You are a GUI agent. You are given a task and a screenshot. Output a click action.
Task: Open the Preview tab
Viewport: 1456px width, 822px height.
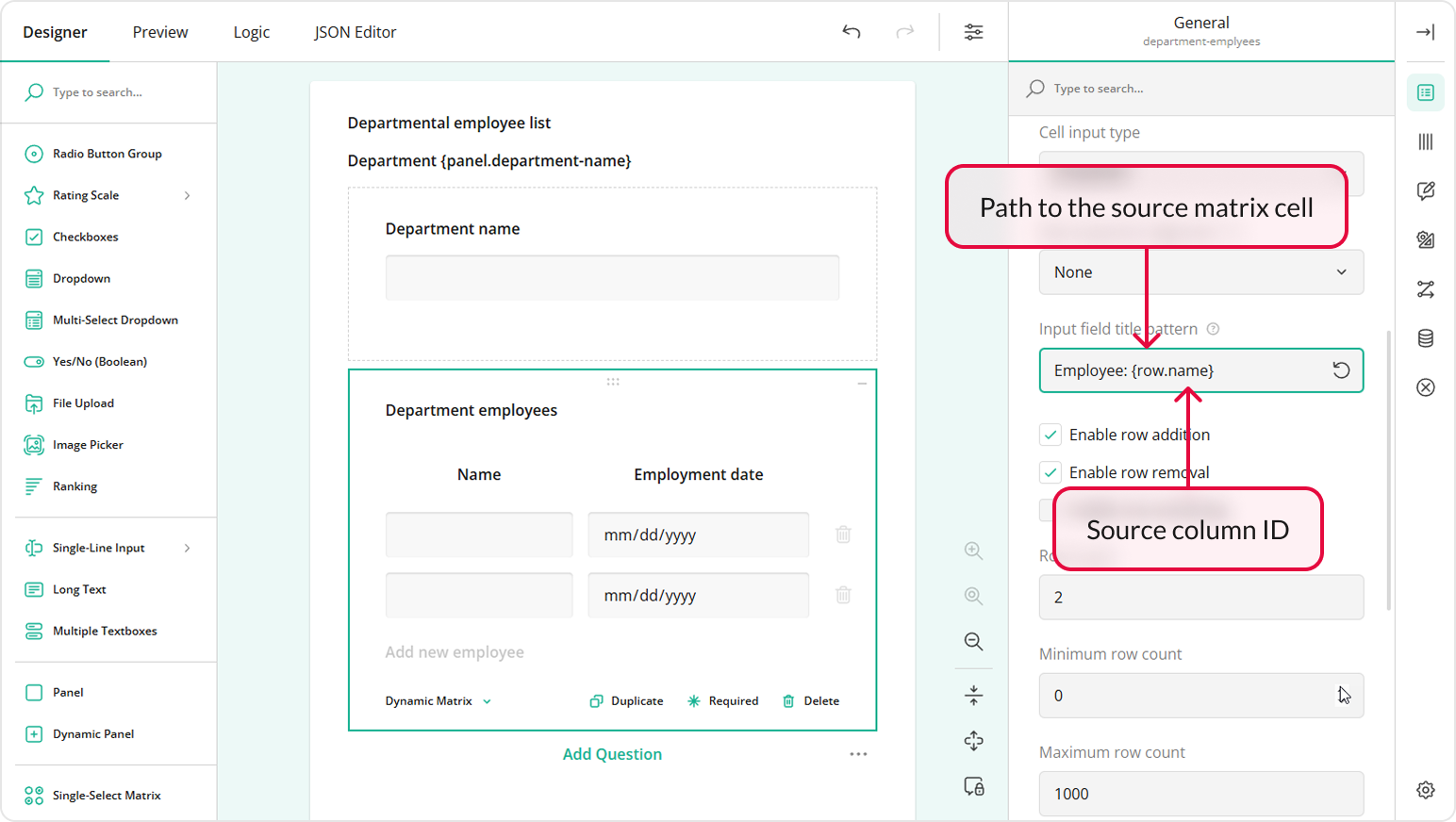point(159,31)
